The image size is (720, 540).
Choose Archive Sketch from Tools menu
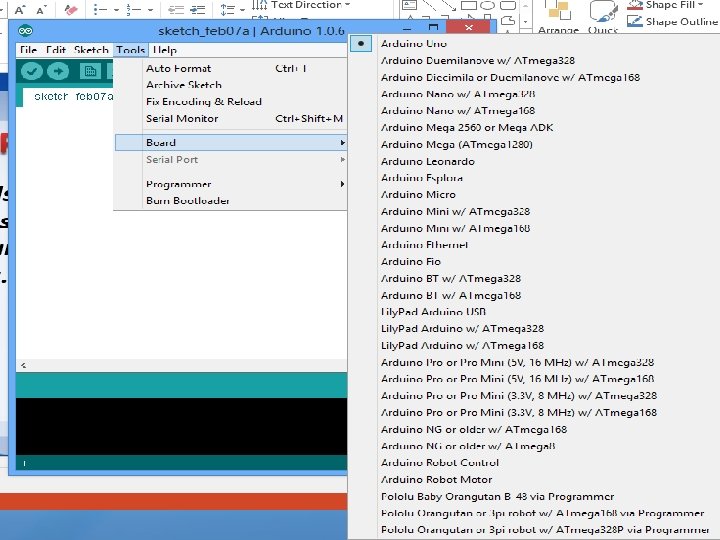click(x=230, y=85)
